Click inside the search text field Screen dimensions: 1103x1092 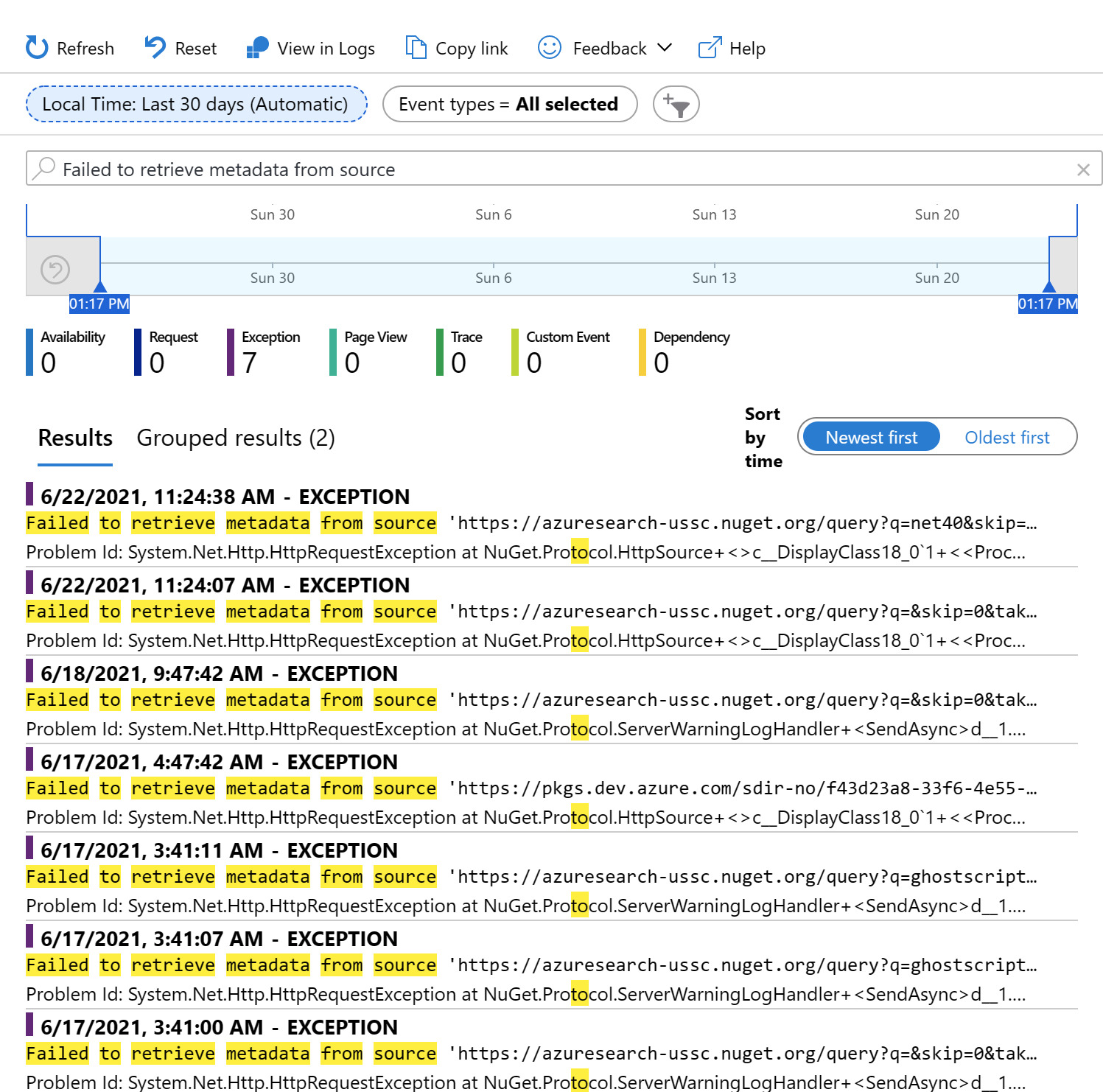(x=516, y=169)
